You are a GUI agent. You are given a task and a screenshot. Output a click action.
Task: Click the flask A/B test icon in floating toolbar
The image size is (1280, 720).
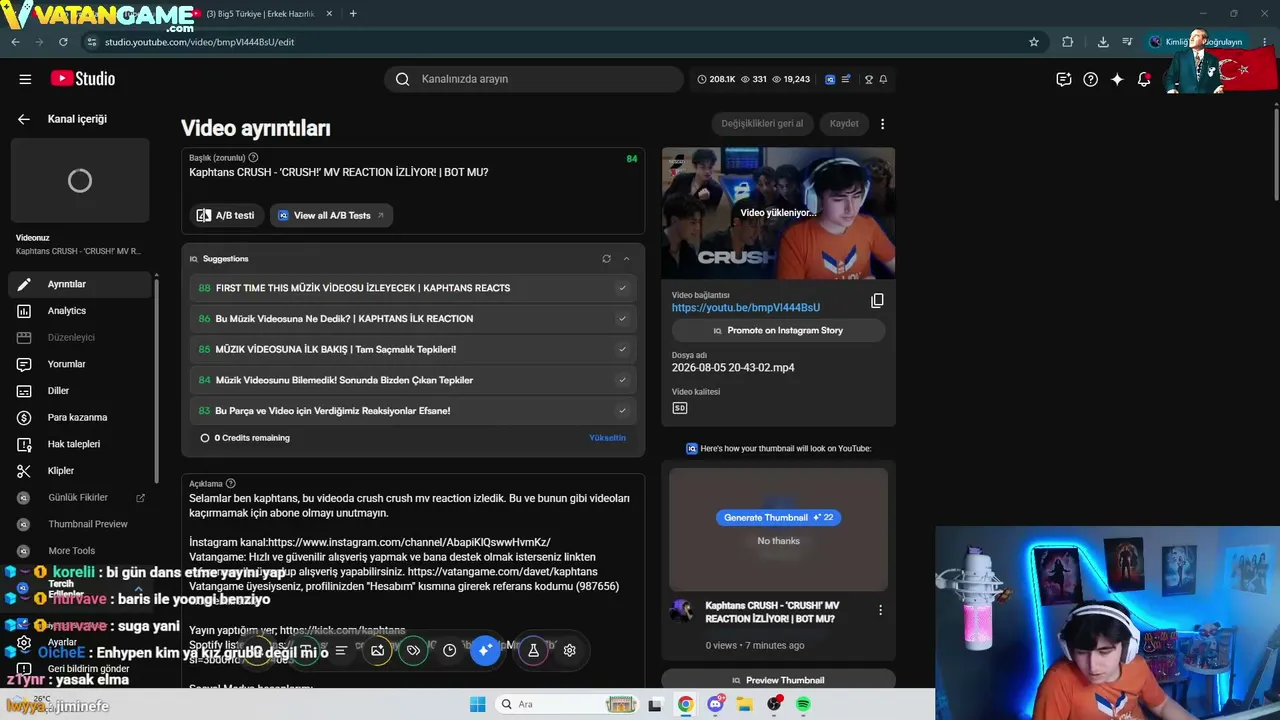pos(533,650)
